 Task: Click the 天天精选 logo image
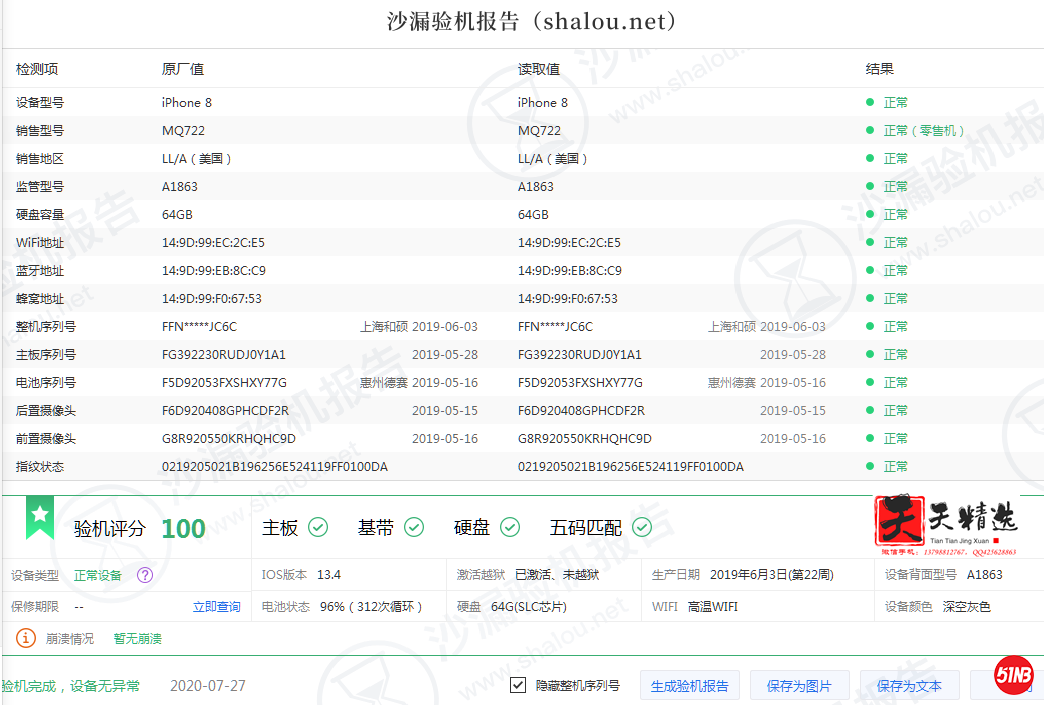pyautogui.click(x=945, y=525)
